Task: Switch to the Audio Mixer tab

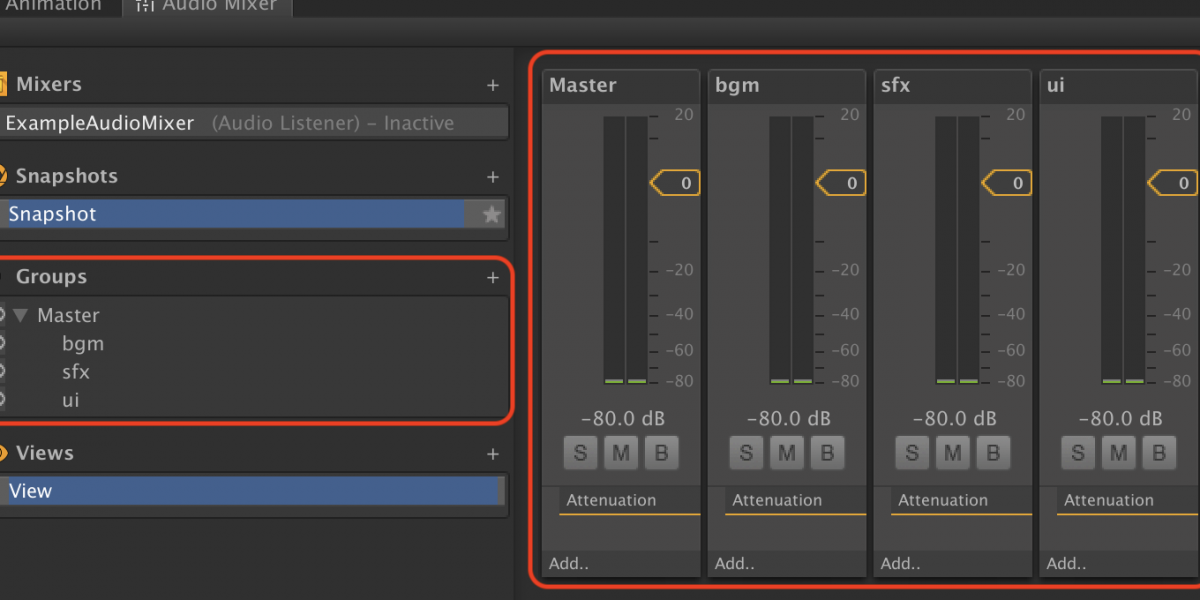Action: 210,6
